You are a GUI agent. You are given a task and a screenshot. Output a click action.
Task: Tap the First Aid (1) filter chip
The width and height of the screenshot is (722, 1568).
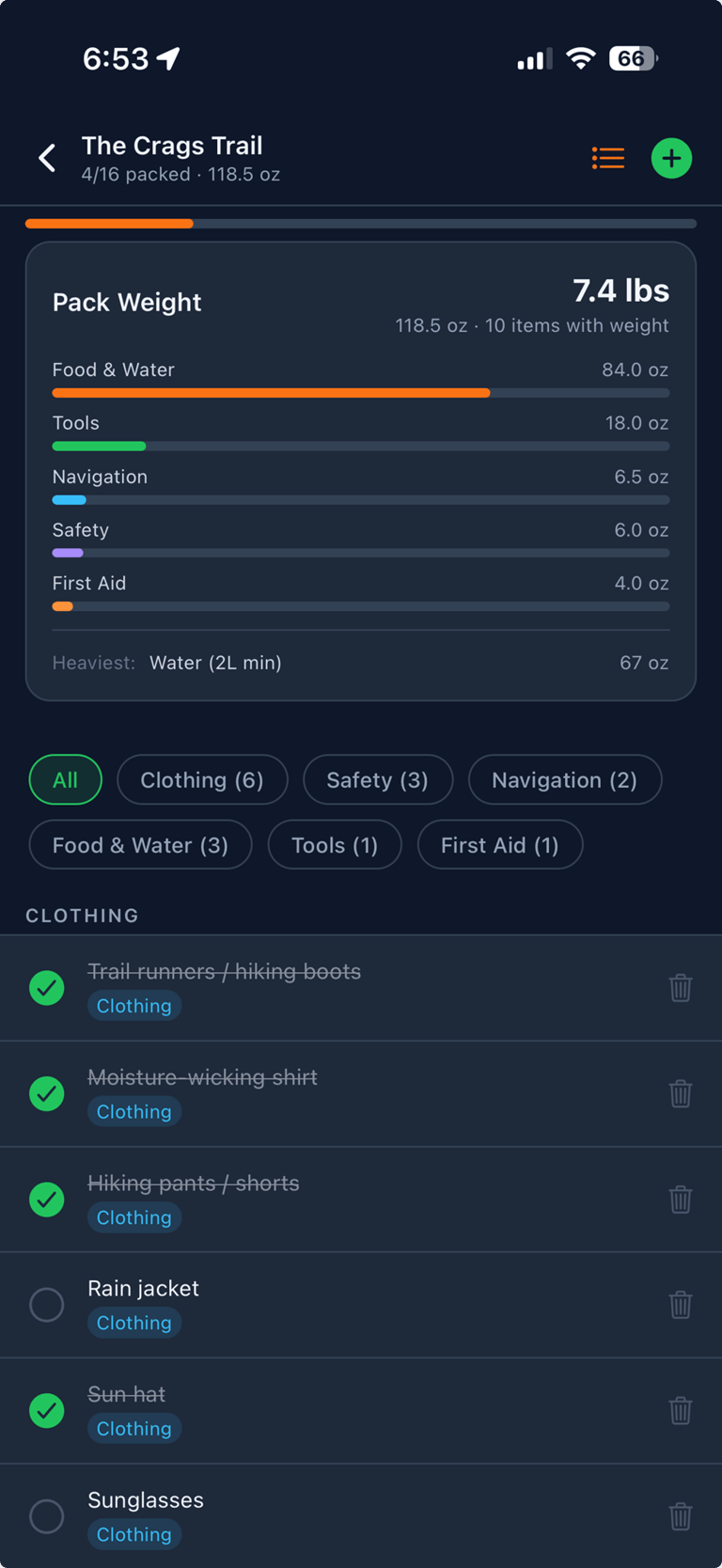(x=499, y=844)
